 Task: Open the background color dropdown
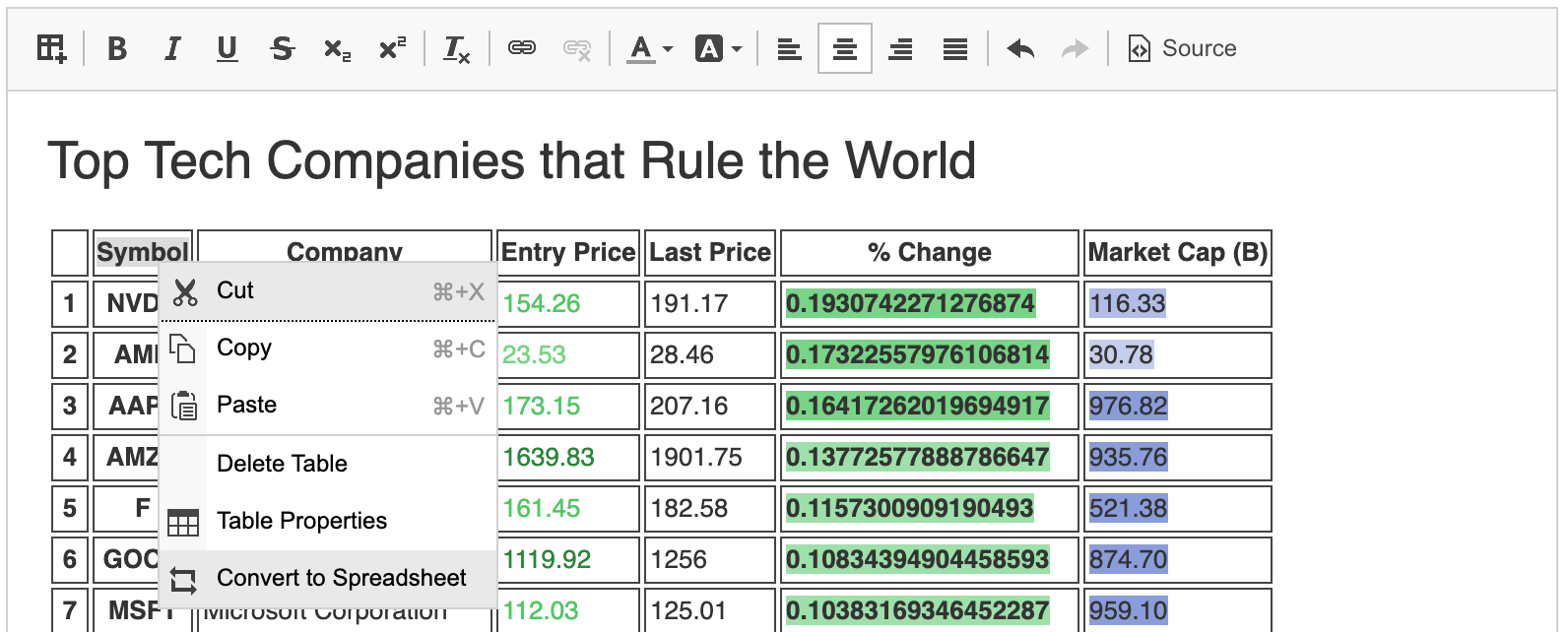(x=719, y=48)
